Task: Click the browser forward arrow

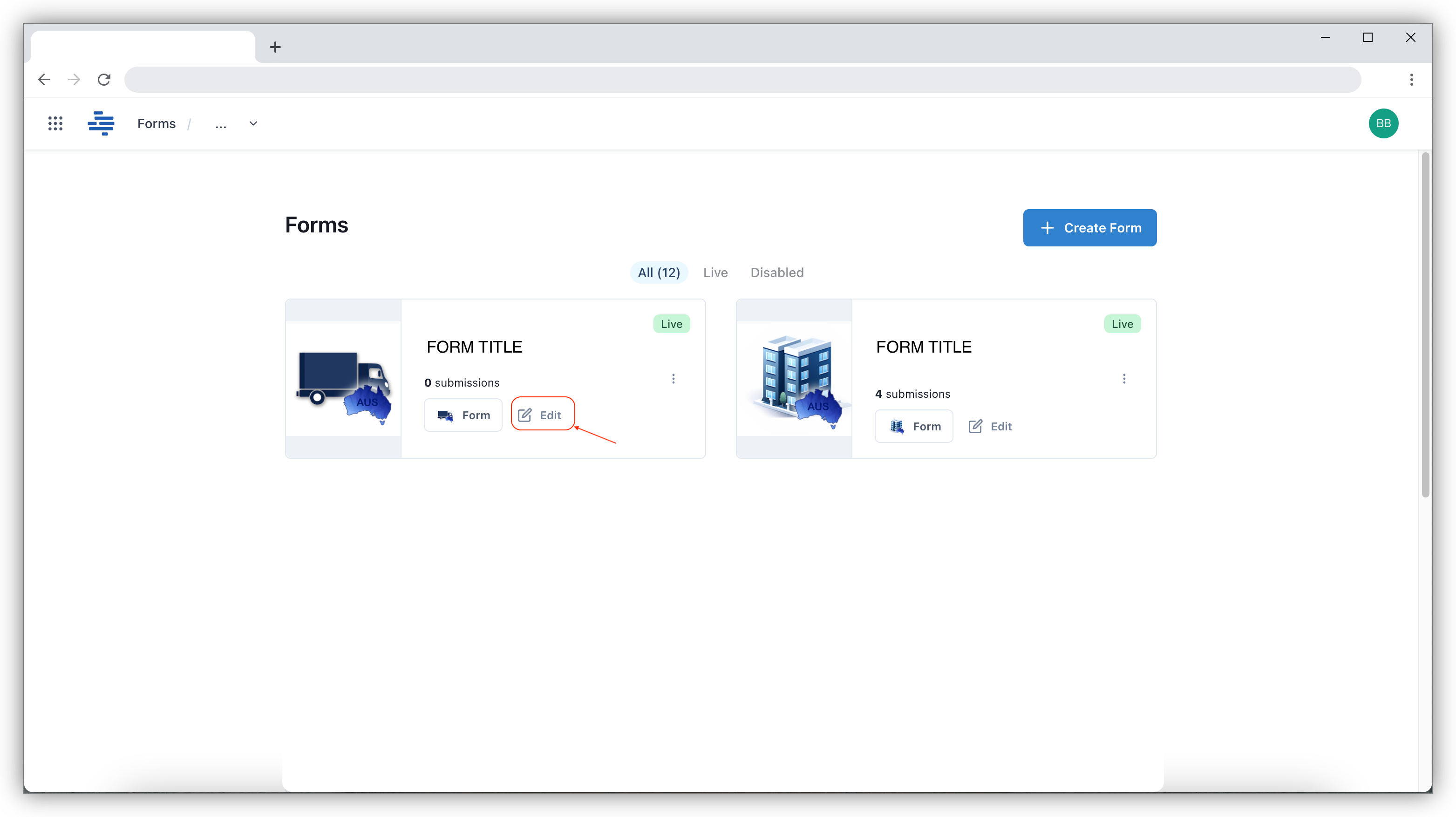Action: coord(74,80)
